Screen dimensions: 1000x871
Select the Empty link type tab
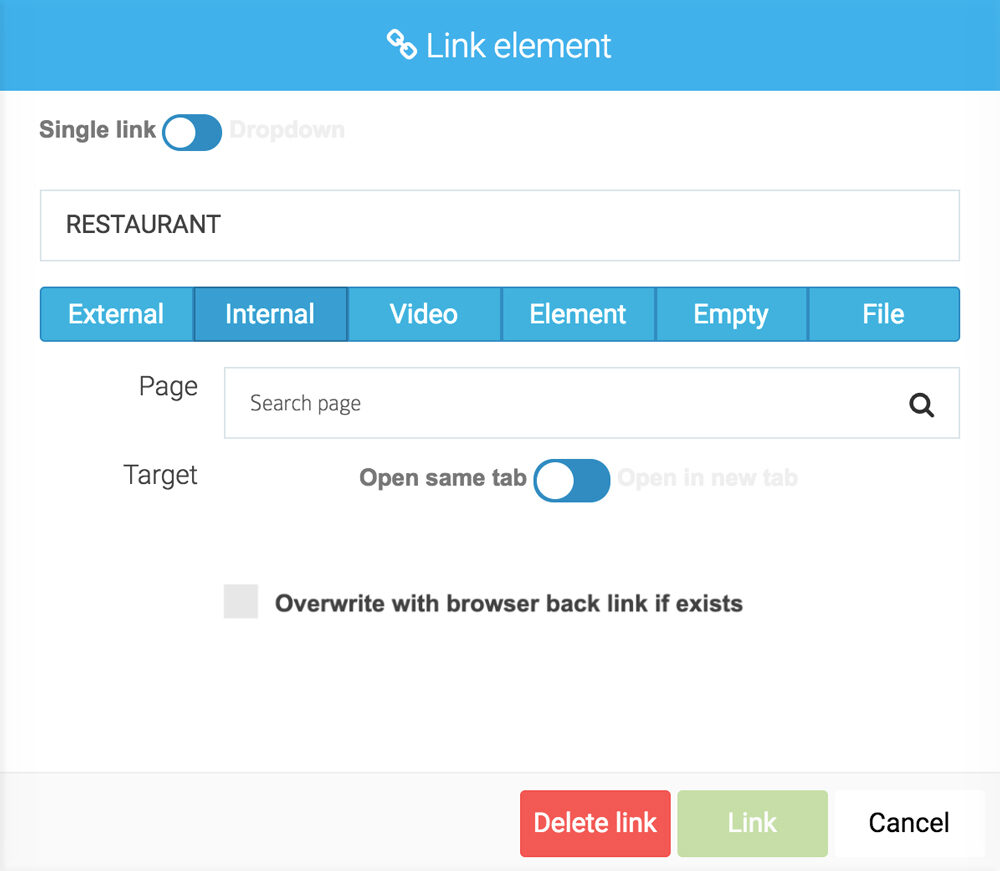(731, 313)
